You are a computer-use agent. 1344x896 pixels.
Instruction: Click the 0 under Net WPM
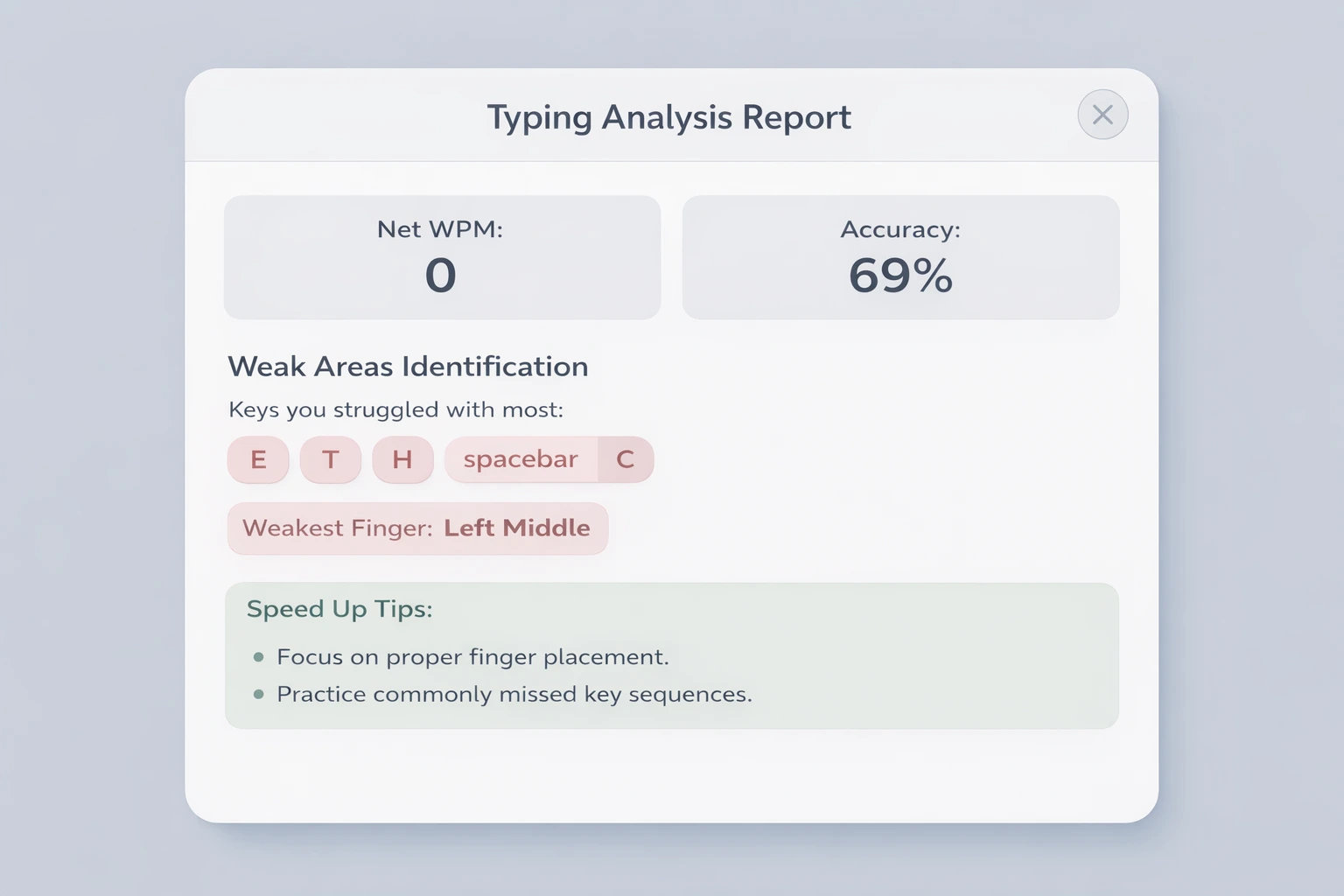[x=442, y=276]
